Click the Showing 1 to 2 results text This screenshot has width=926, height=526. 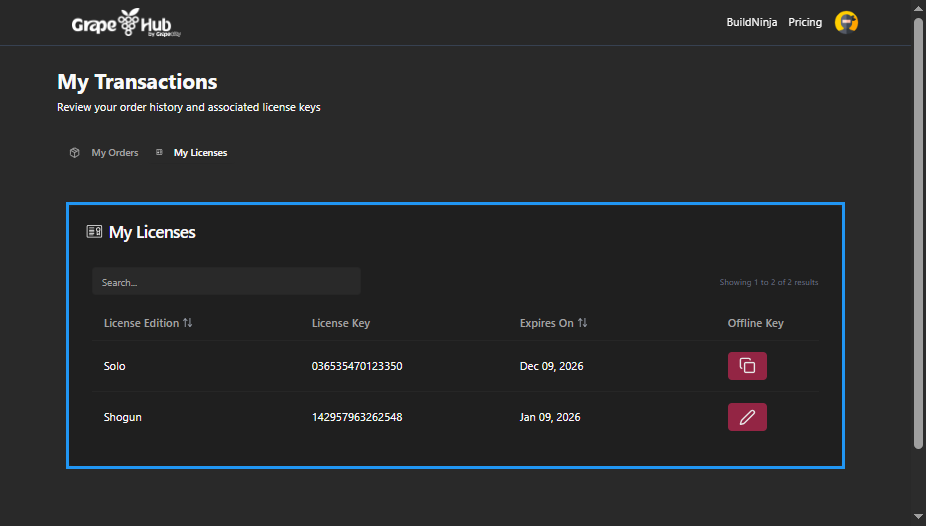768,282
